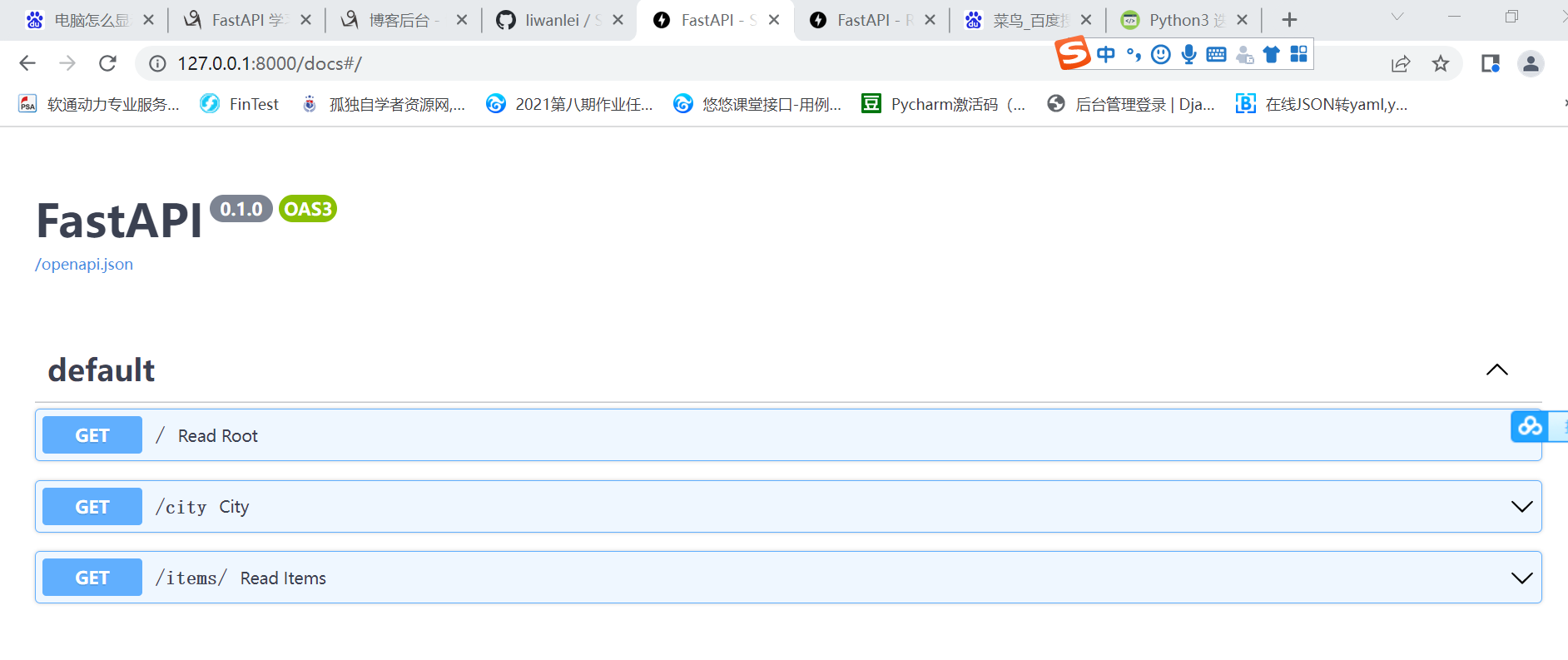Expand the /items/ endpoint chevron
1568x660 pixels.
click(x=1522, y=578)
